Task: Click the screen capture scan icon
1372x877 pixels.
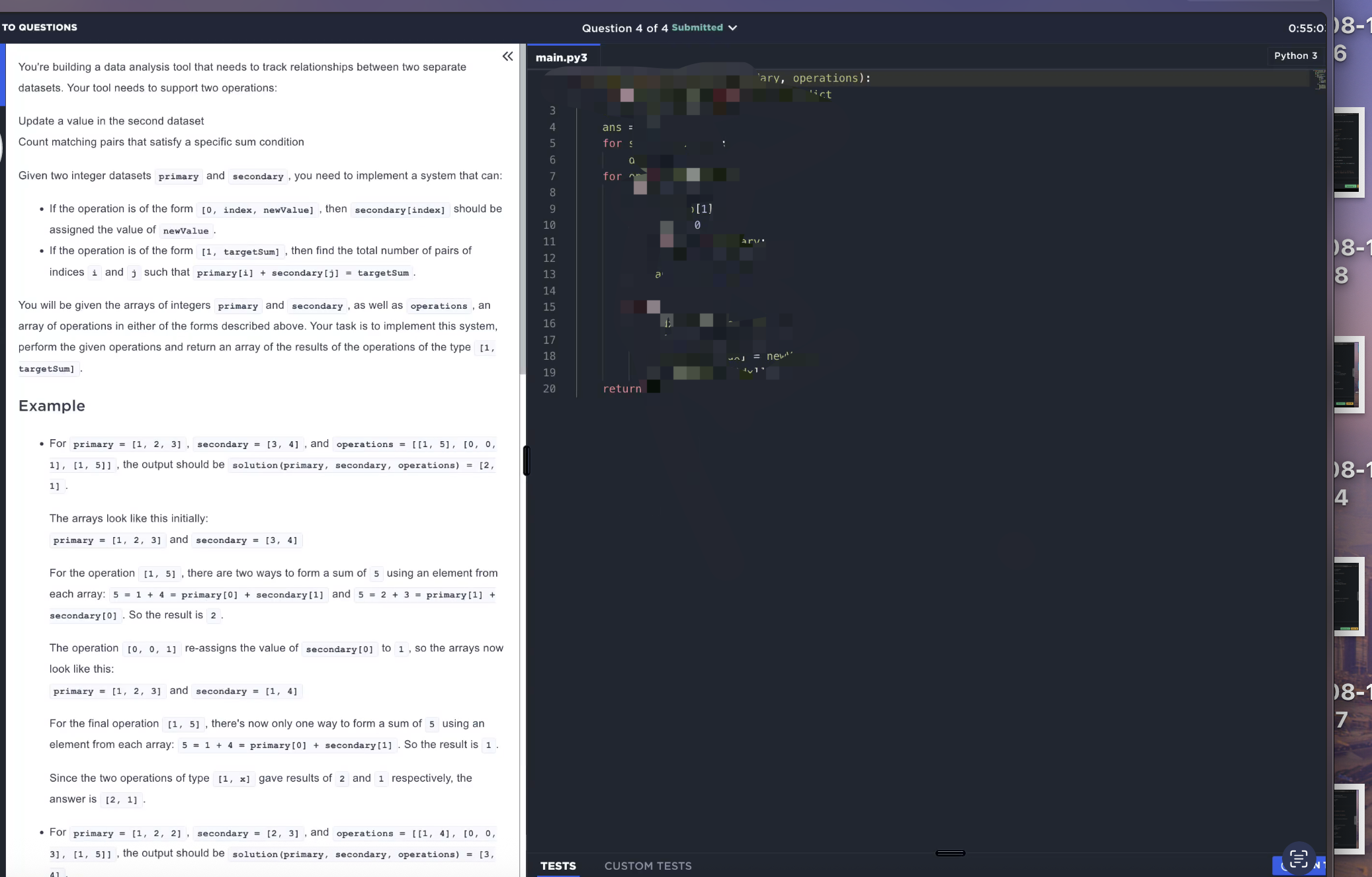Action: coord(1299,859)
